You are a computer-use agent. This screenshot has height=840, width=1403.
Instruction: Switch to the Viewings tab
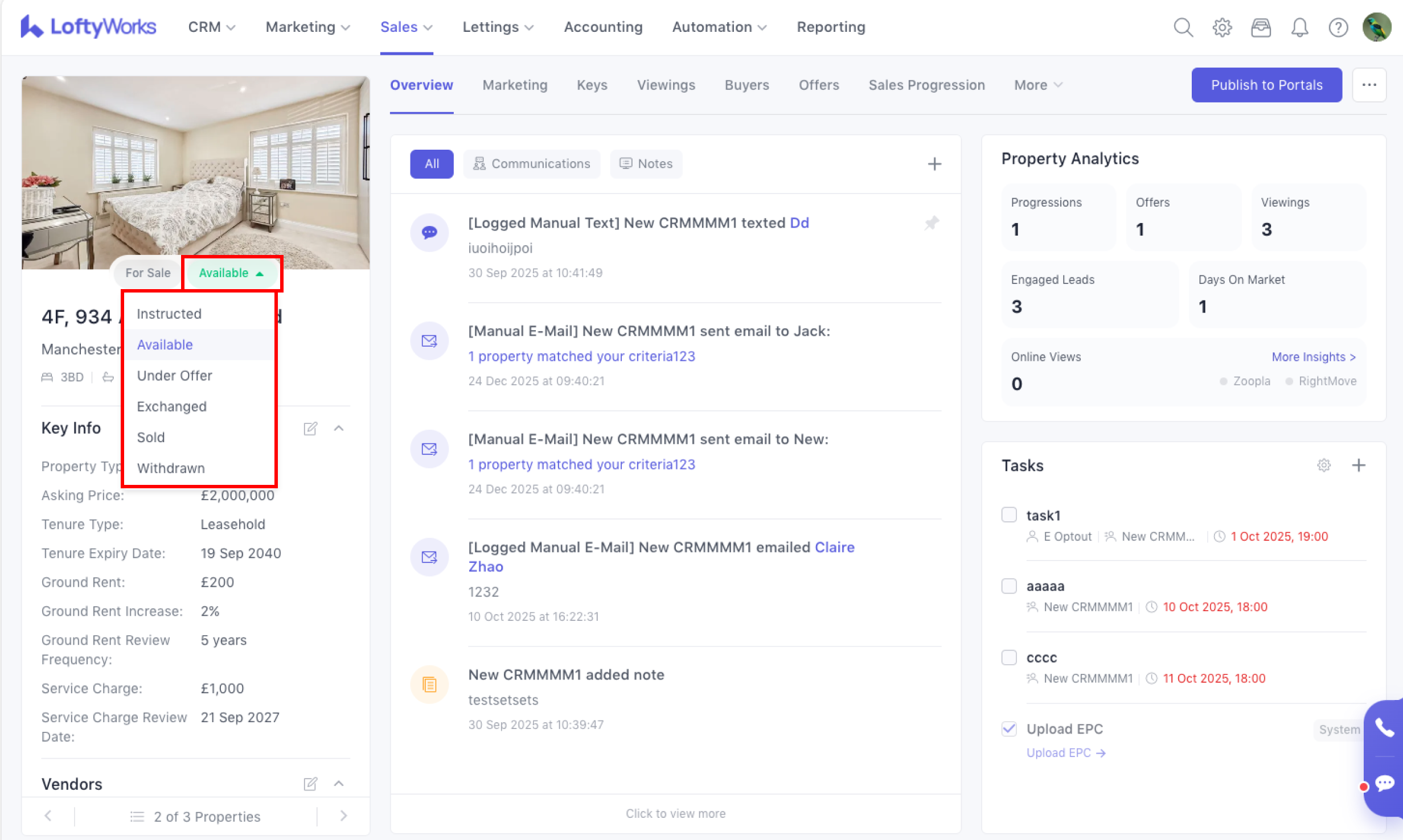(666, 85)
